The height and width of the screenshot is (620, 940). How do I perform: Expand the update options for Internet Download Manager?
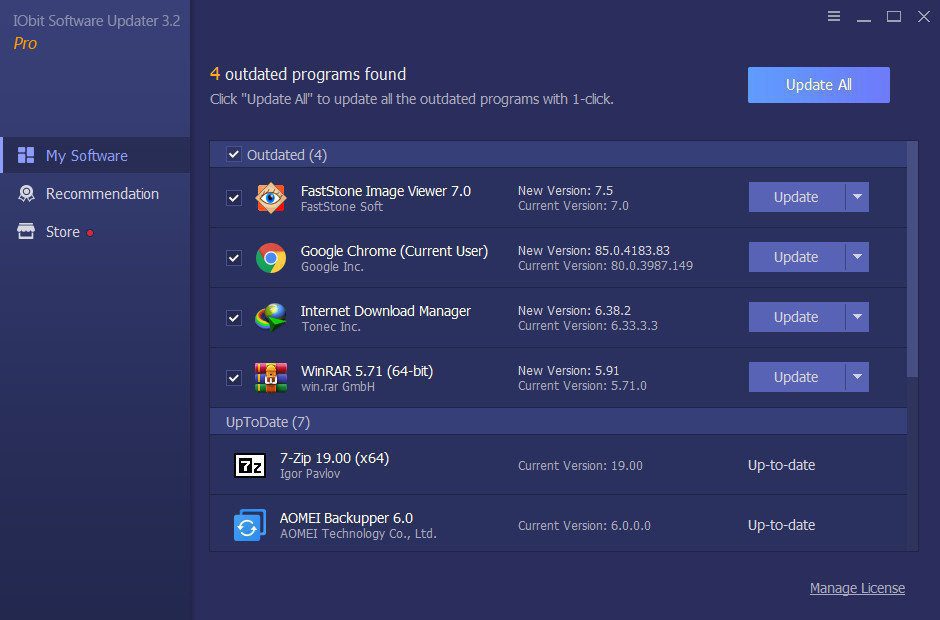[859, 317]
